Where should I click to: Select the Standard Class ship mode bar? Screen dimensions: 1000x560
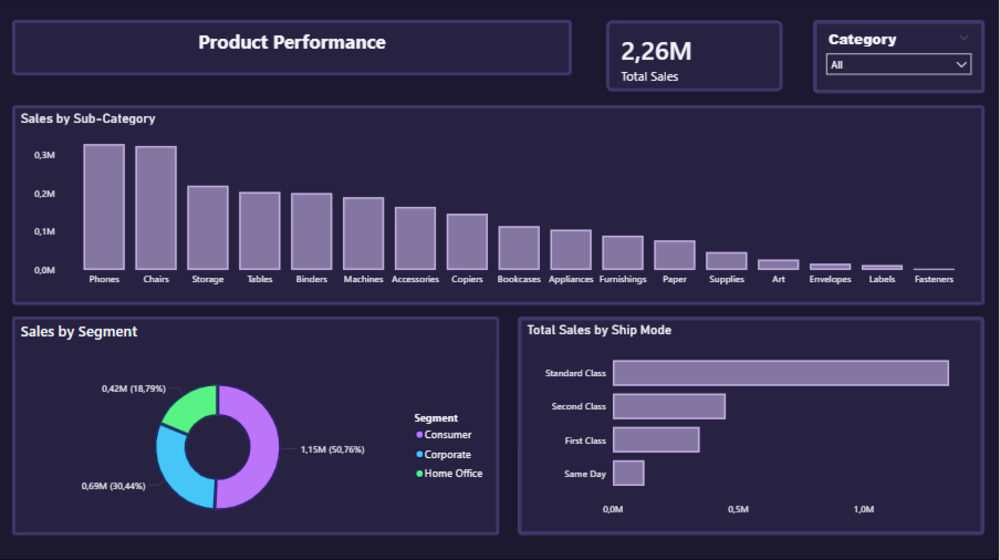coord(781,373)
